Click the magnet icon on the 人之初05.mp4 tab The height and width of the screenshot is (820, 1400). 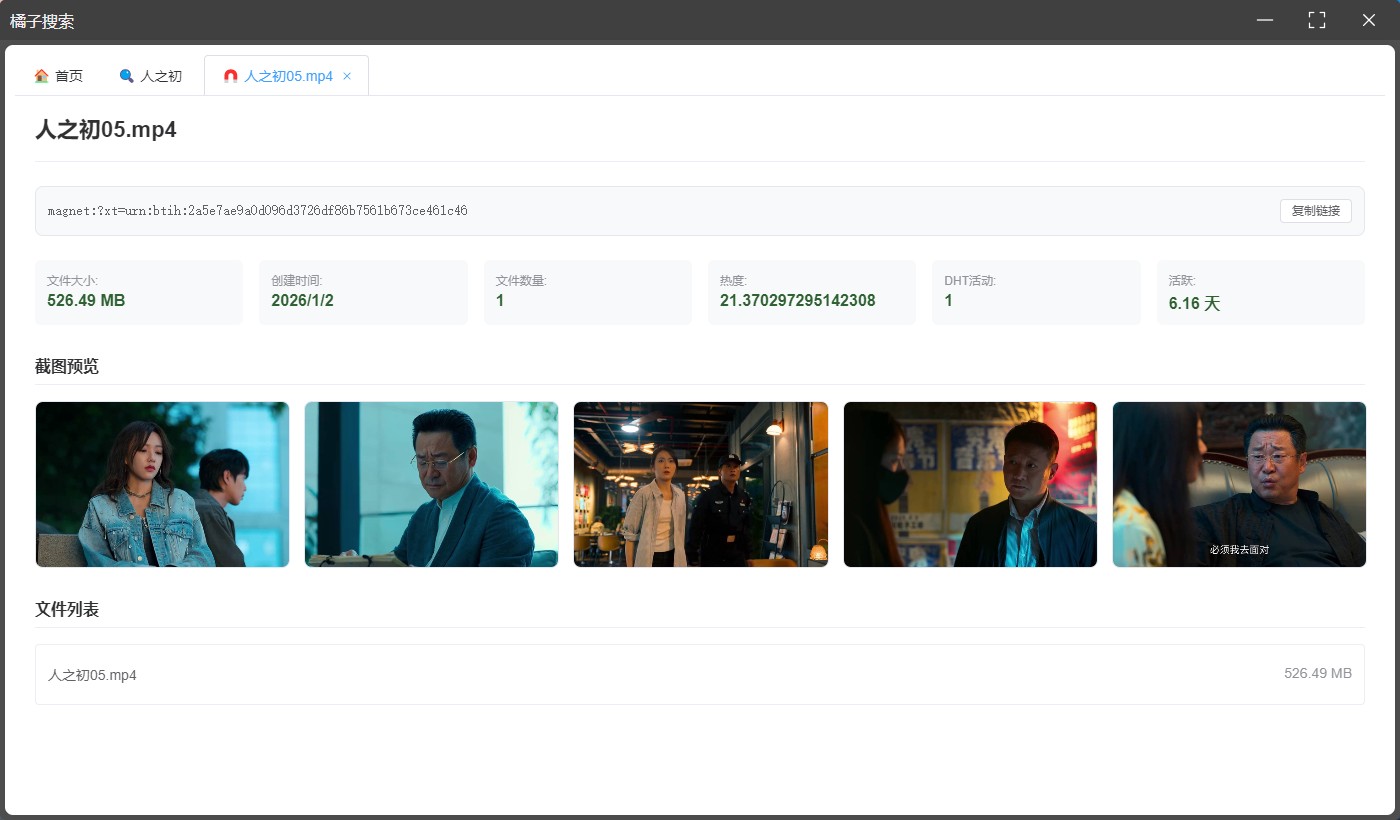(x=231, y=76)
